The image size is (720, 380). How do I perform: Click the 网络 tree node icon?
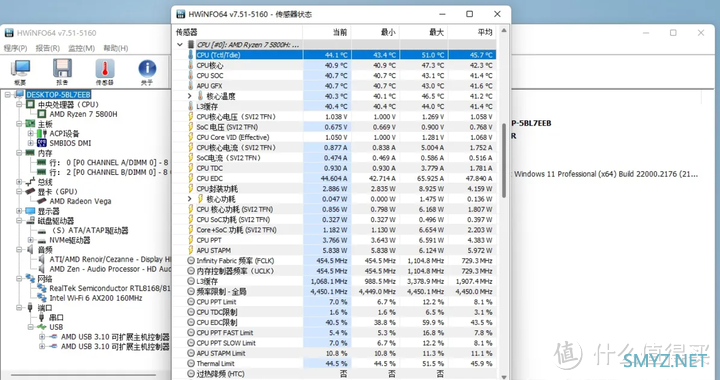[x=30, y=279]
